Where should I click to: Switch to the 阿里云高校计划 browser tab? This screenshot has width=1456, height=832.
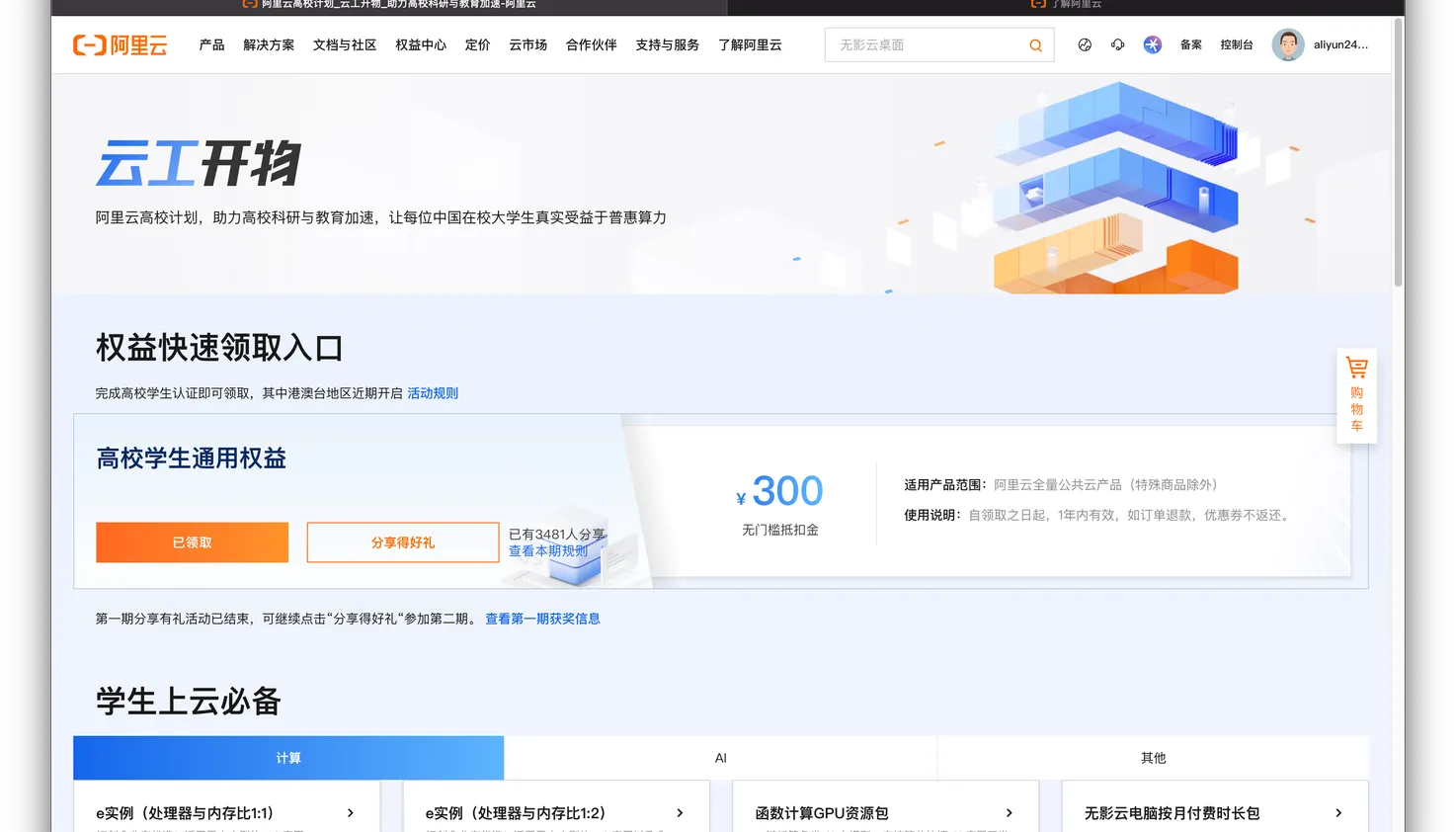[x=389, y=5]
